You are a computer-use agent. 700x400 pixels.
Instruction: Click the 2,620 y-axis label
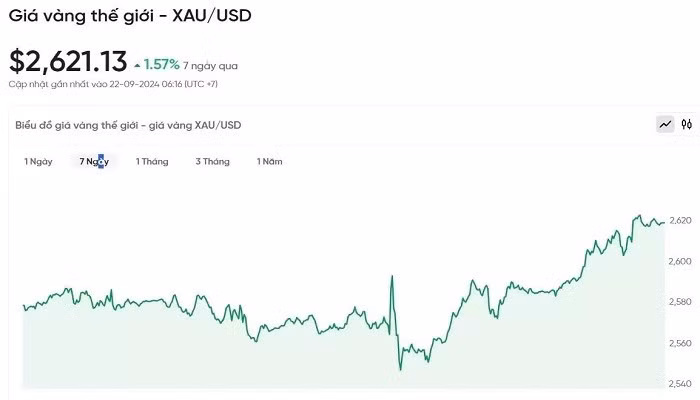(x=680, y=220)
